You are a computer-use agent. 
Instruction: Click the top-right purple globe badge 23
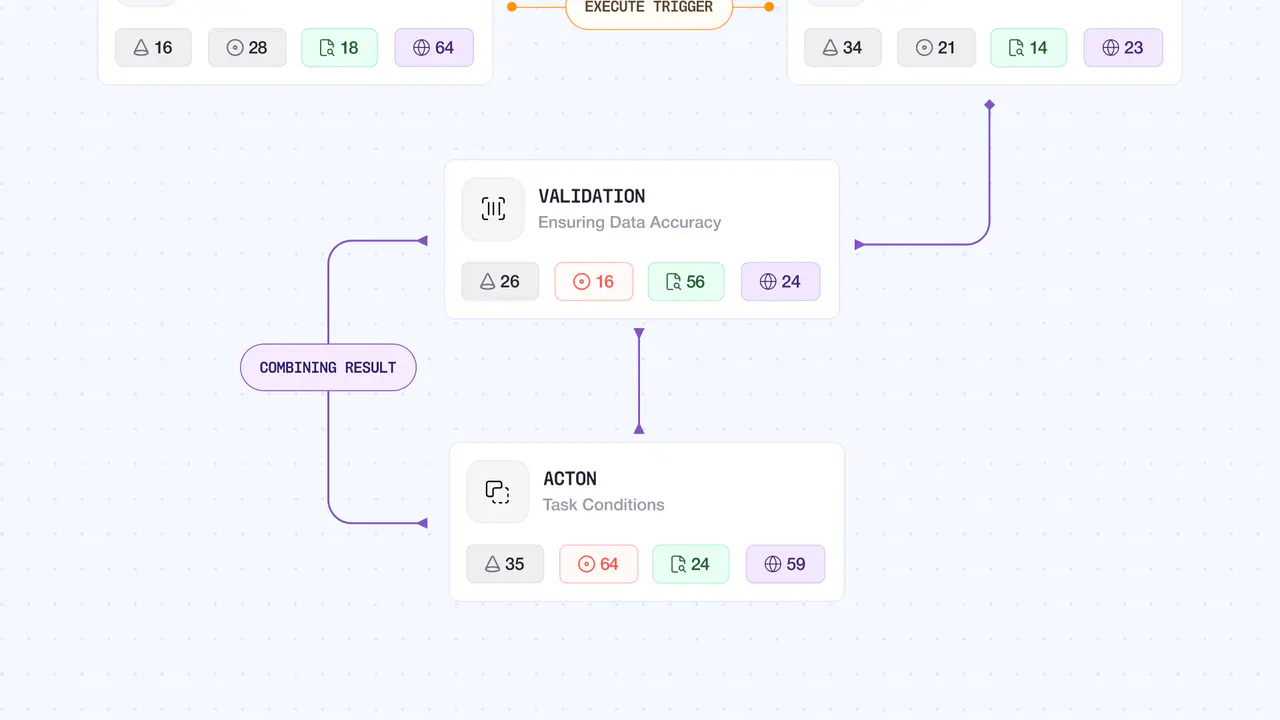coord(1123,47)
